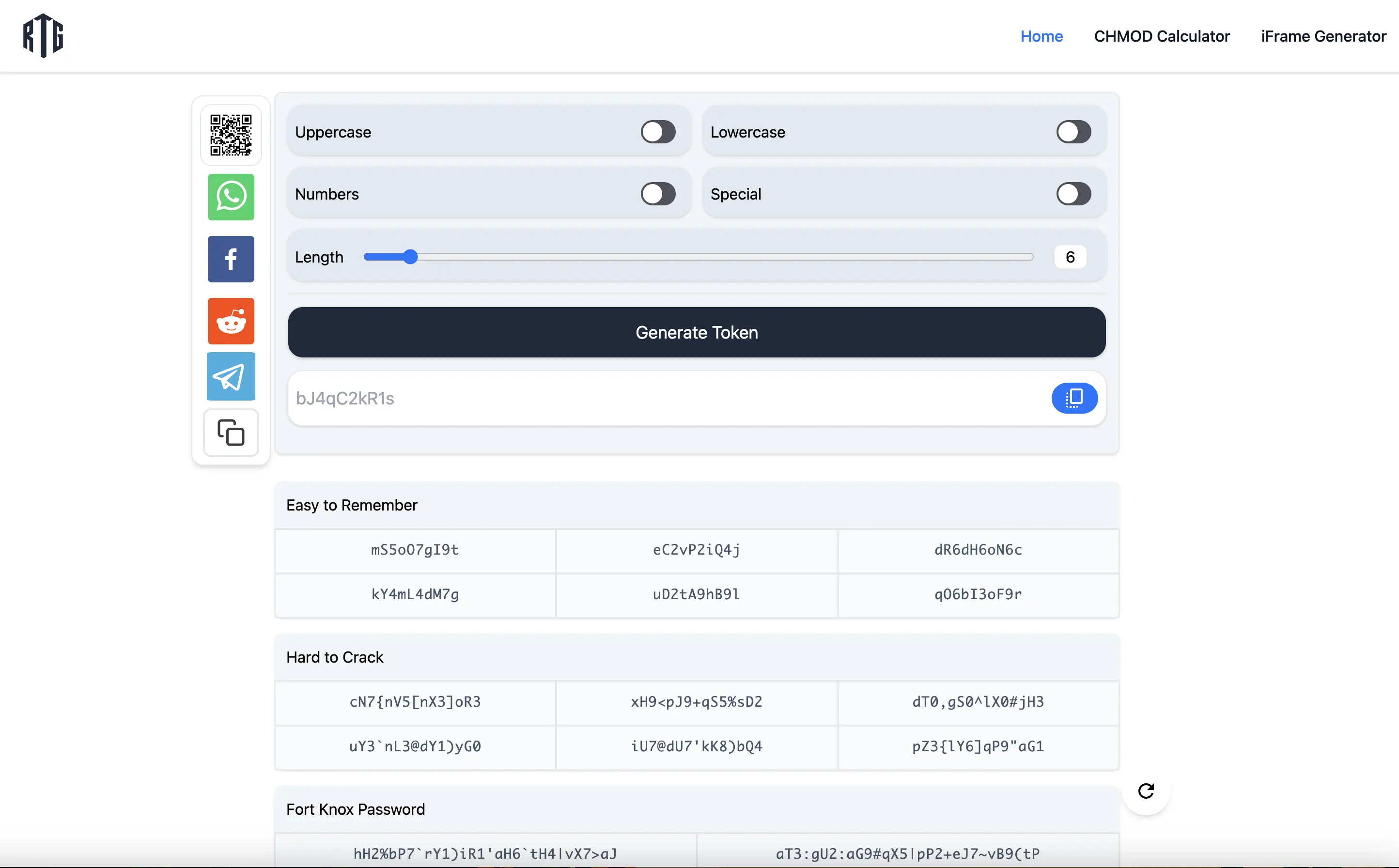Click the refresh circular arrow icon
This screenshot has height=868, width=1399.
click(1146, 791)
